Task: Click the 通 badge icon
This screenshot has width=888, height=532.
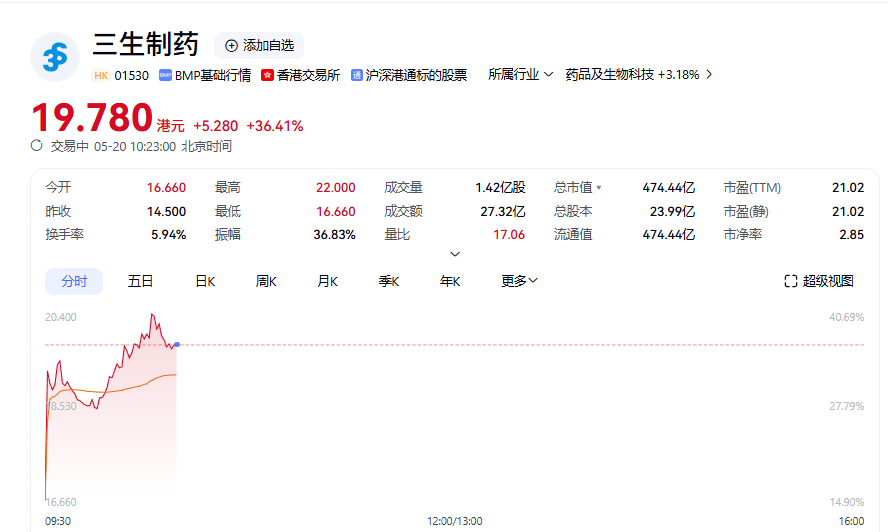Action: pos(356,75)
